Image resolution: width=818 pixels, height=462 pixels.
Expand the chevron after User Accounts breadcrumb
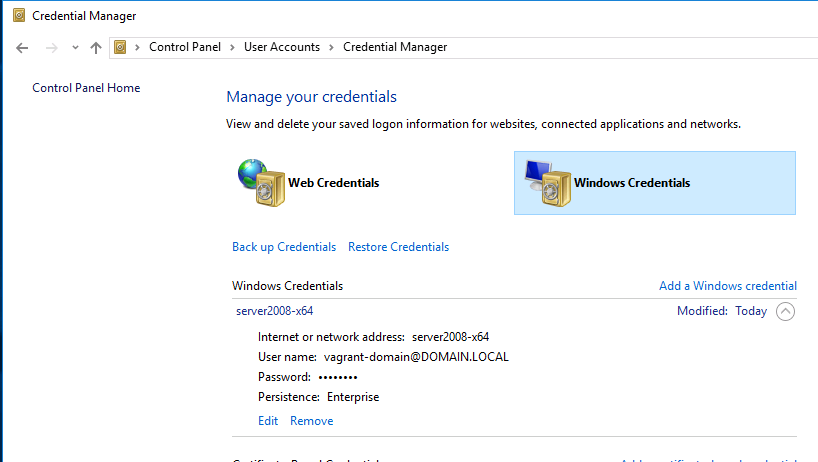click(331, 47)
